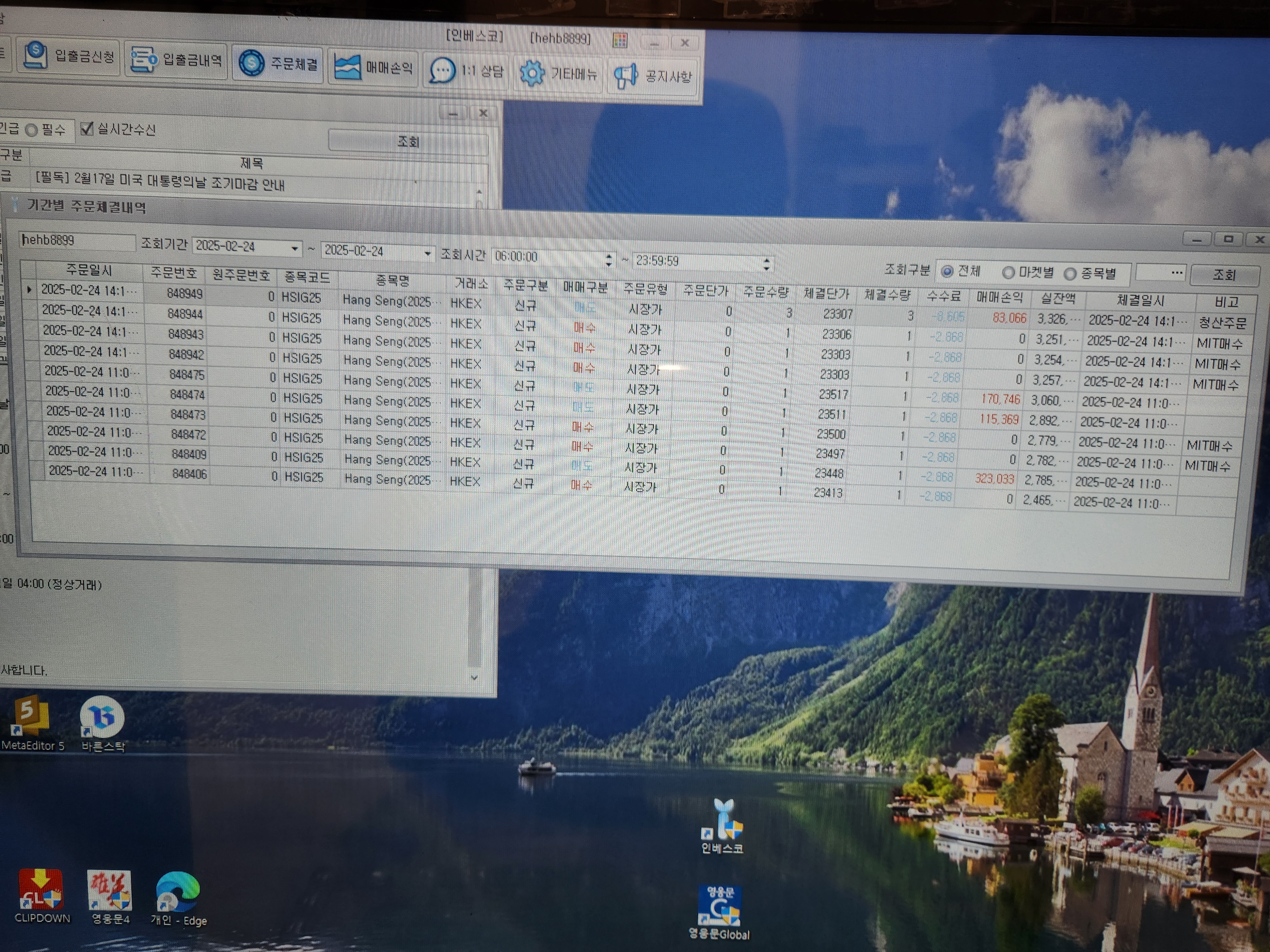Select the 마켓별 radio option
Screen dimensions: 1270x952
[1008, 273]
